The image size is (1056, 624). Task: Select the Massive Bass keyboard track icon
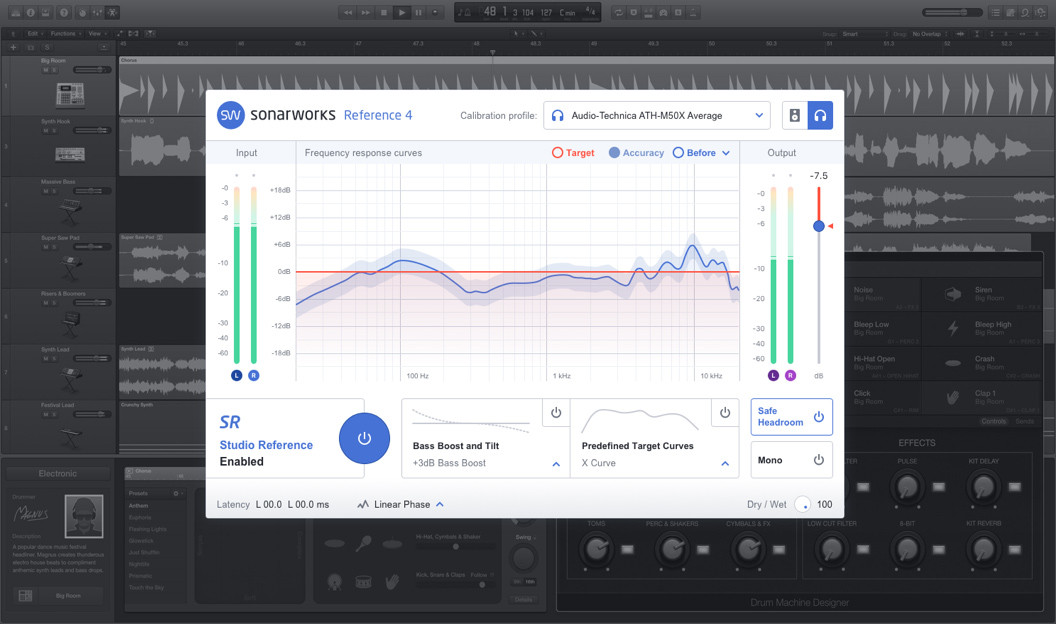(x=70, y=212)
